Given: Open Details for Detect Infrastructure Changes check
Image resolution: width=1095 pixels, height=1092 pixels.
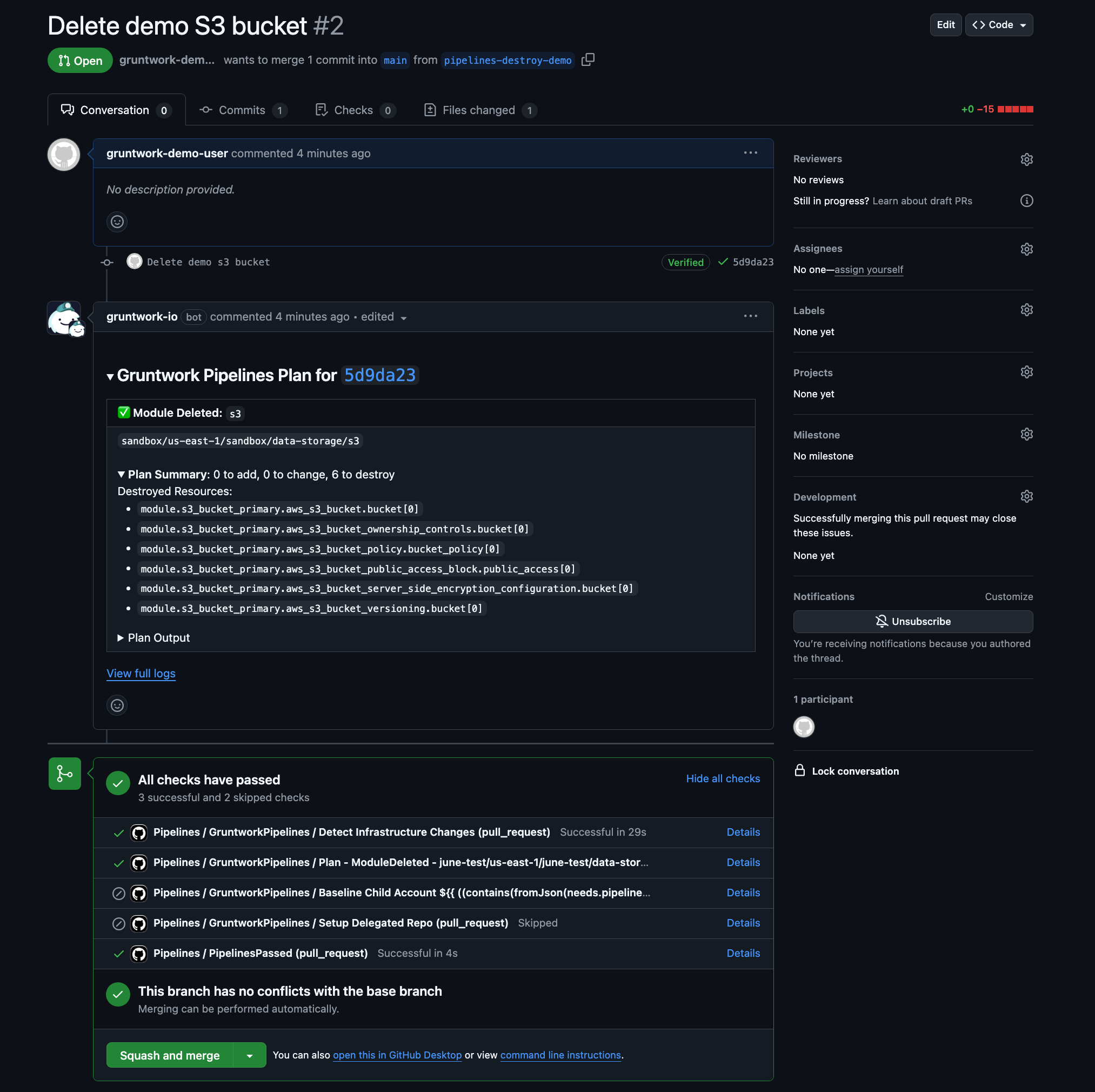Looking at the screenshot, I should coord(743,833).
